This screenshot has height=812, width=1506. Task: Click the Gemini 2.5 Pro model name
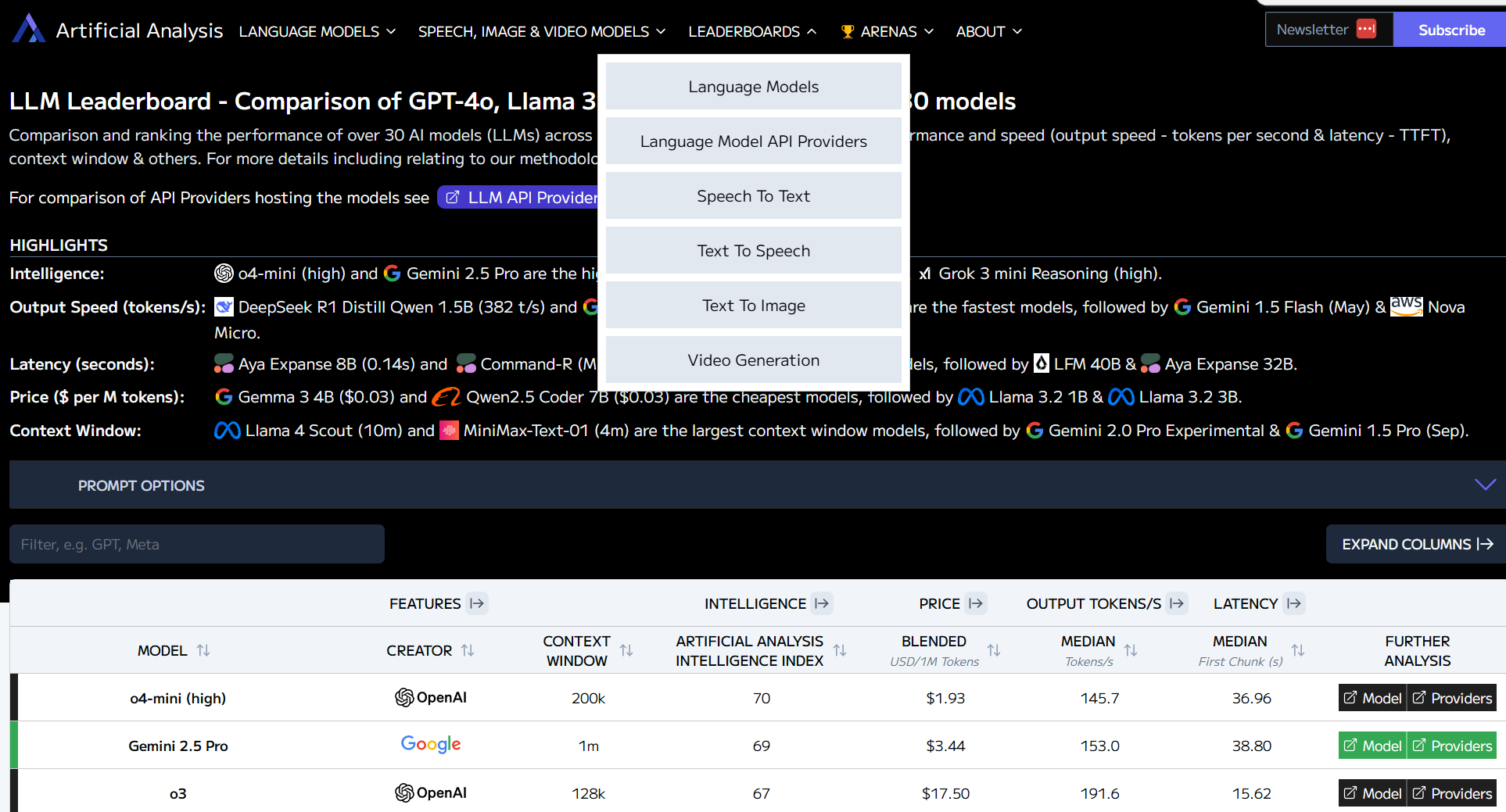(178, 746)
